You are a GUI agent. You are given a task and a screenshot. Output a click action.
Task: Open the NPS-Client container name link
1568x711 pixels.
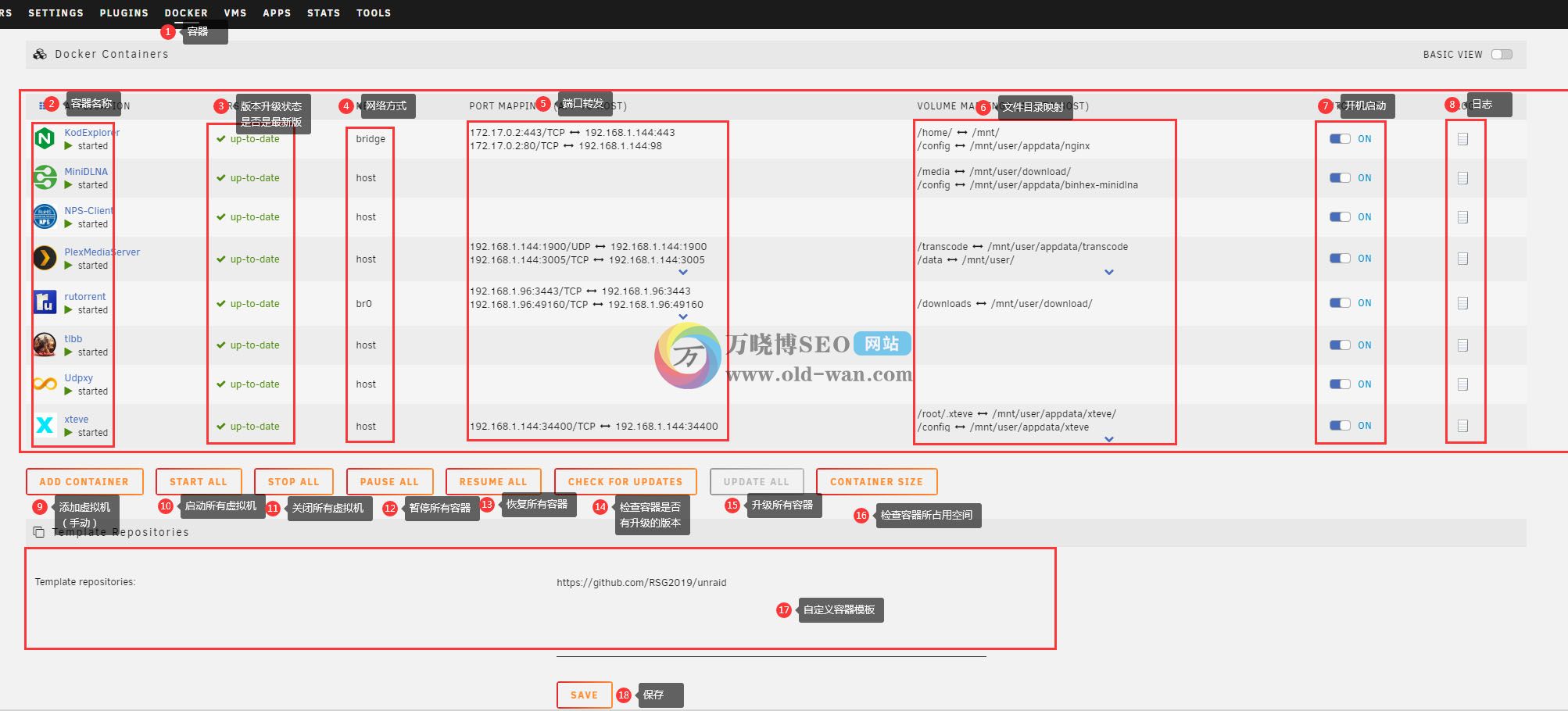pyautogui.click(x=89, y=211)
